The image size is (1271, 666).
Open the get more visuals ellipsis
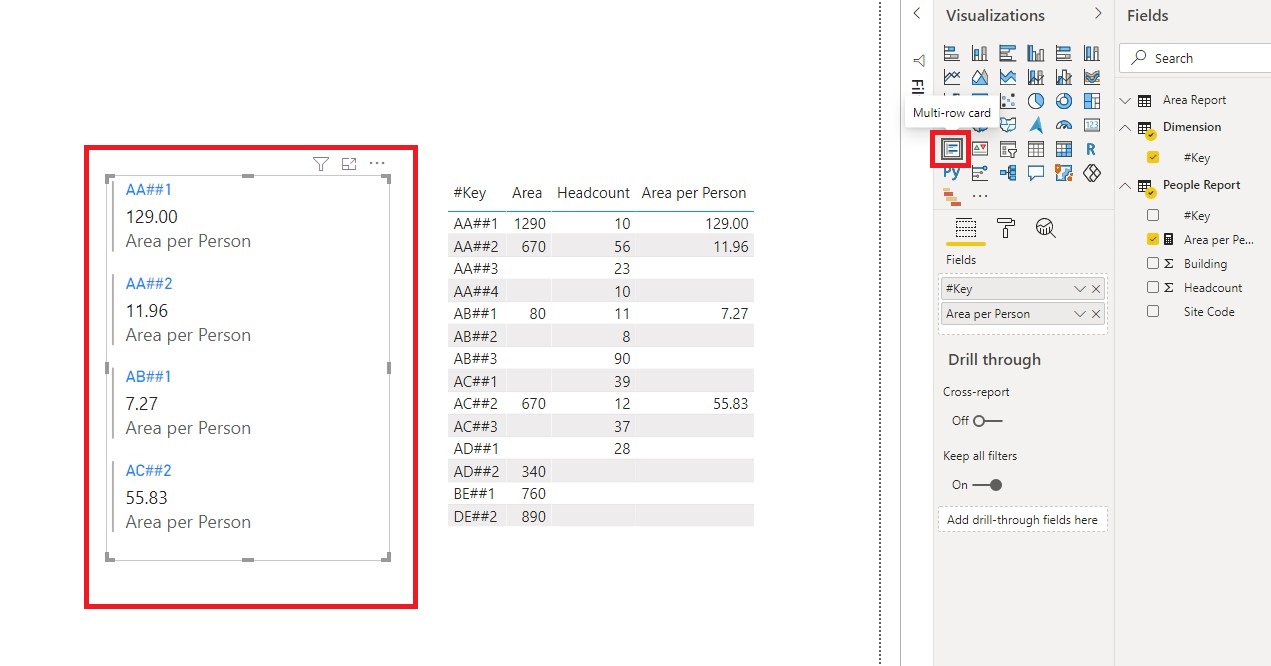pyautogui.click(x=980, y=196)
